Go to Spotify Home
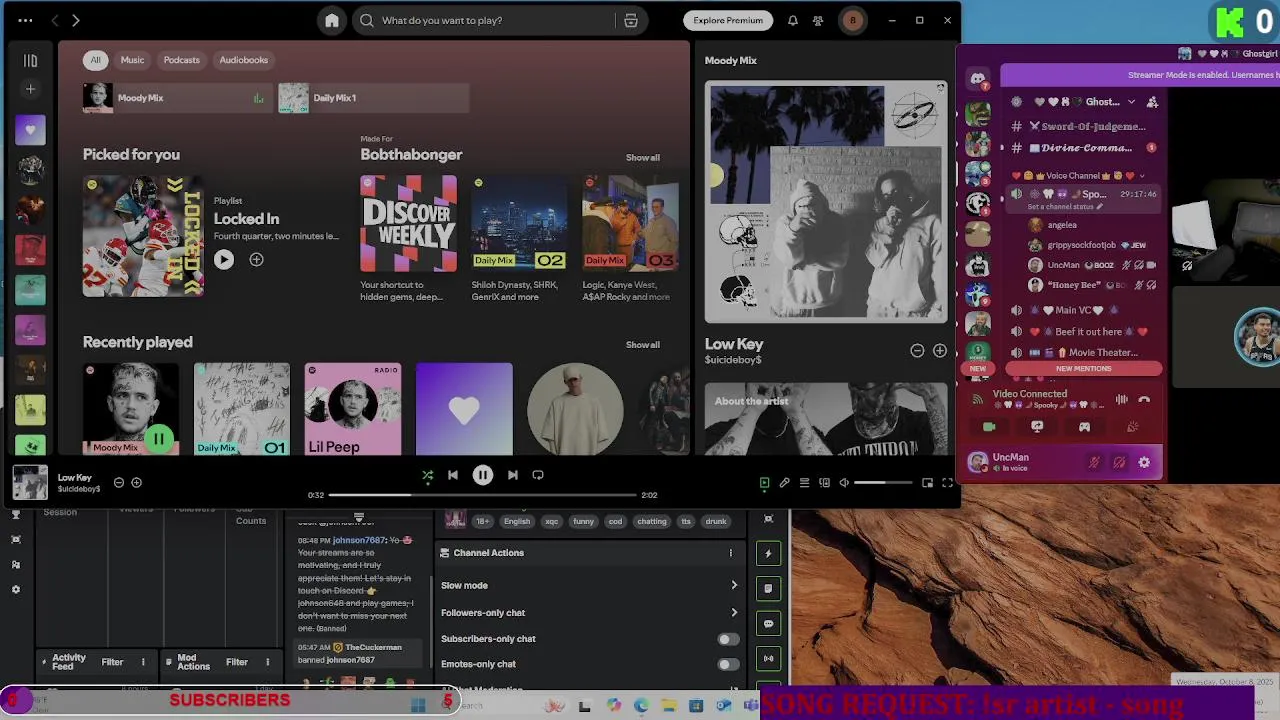 tap(332, 20)
